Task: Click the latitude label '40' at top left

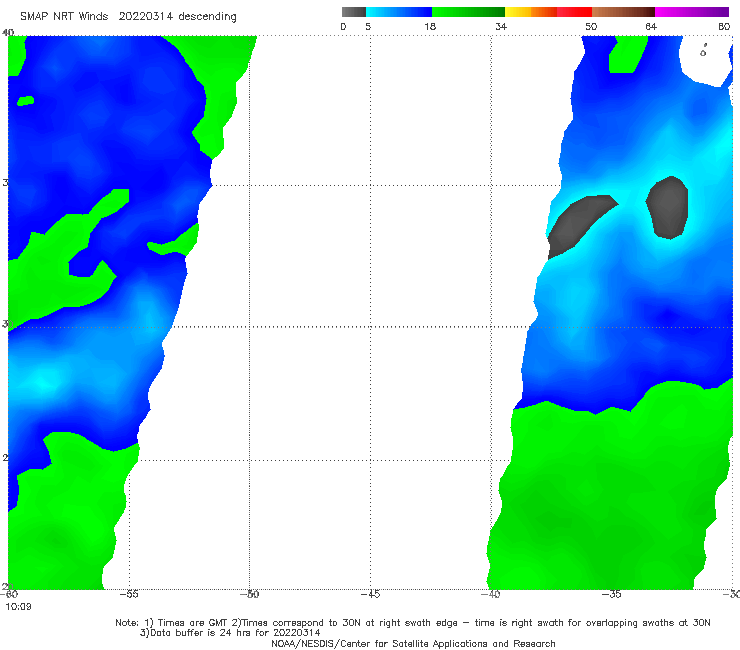Action: (8, 32)
